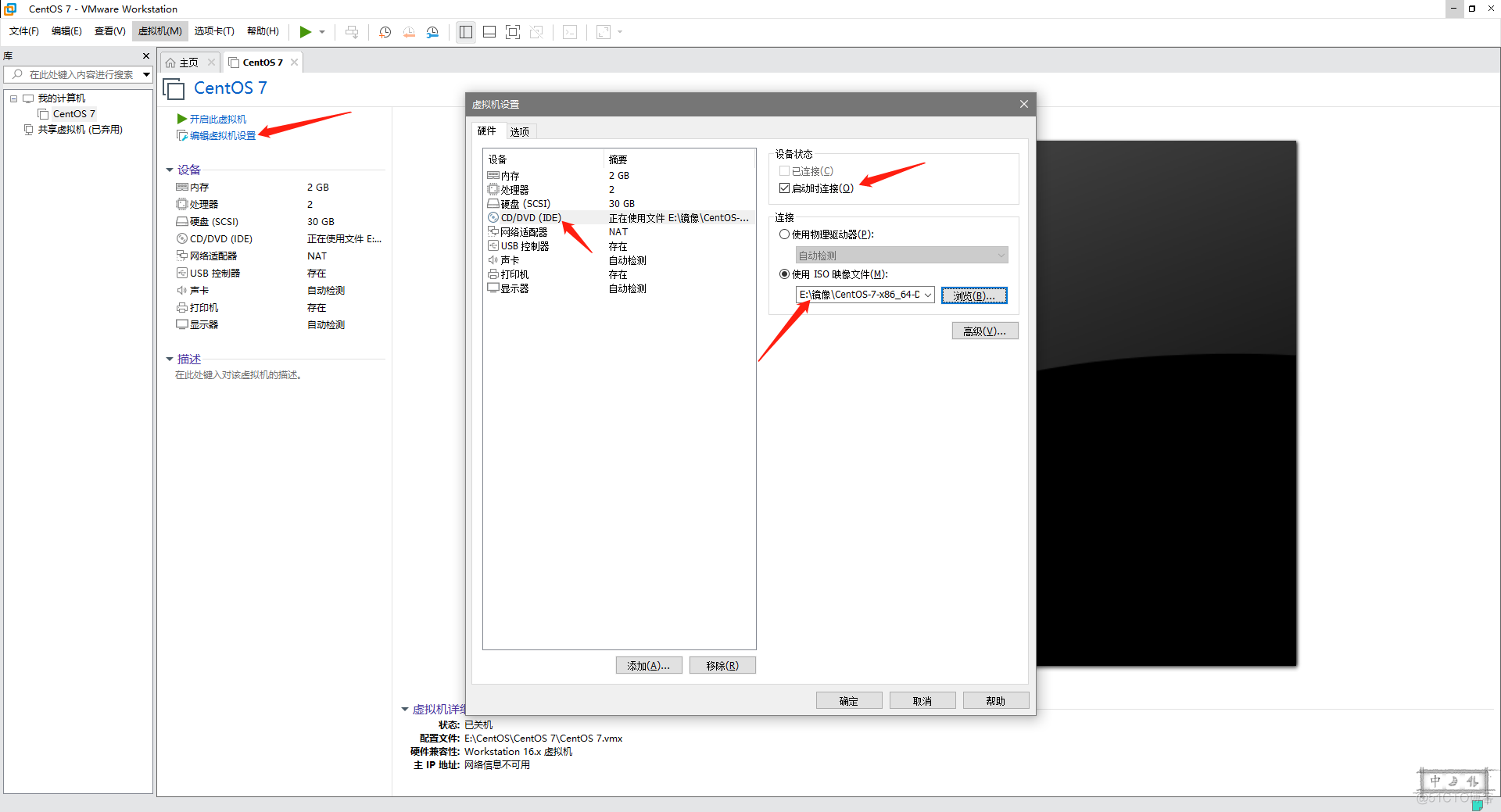Open the 查看(V) menu
The height and width of the screenshot is (812, 1501).
click(110, 31)
